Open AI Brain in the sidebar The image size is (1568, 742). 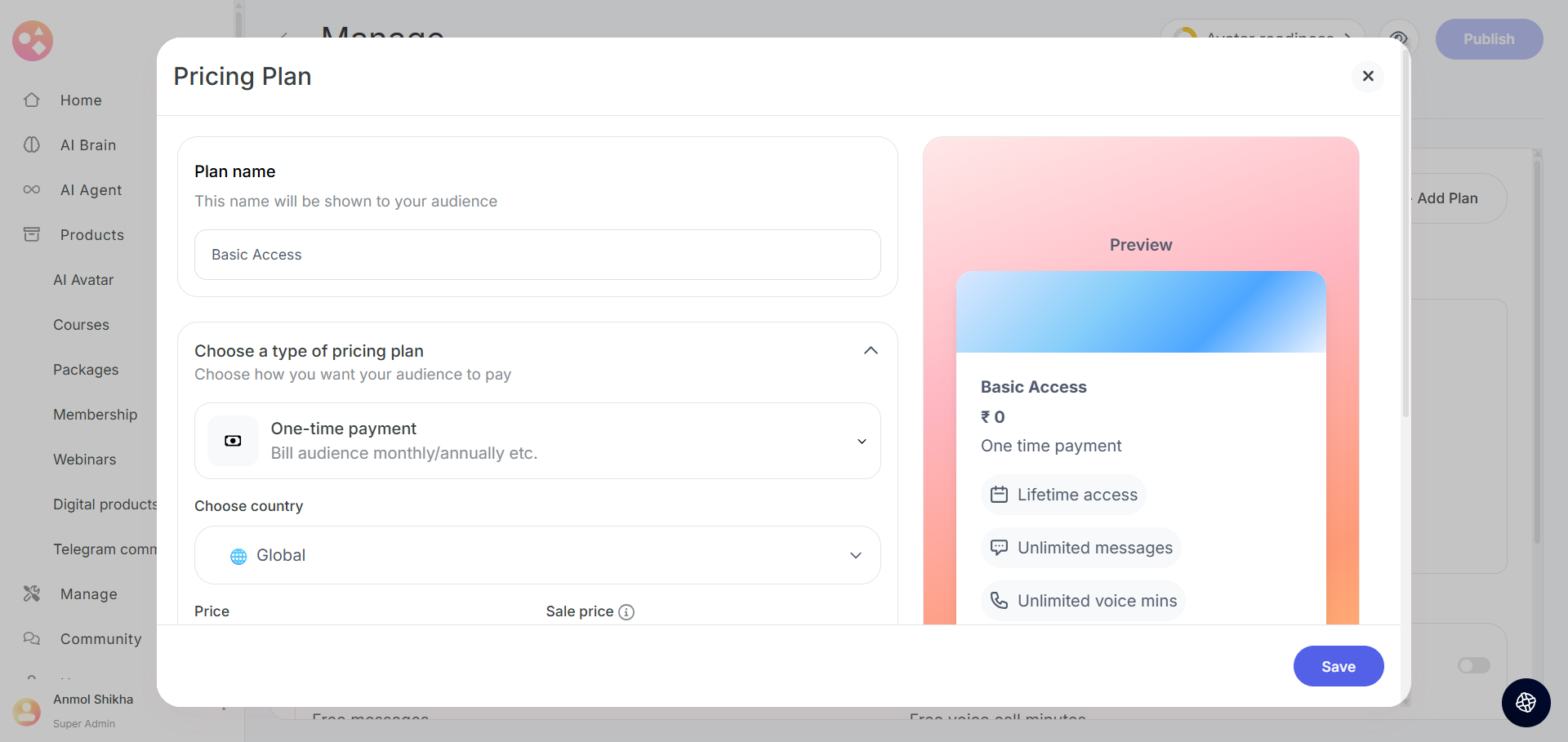pyautogui.click(x=88, y=145)
